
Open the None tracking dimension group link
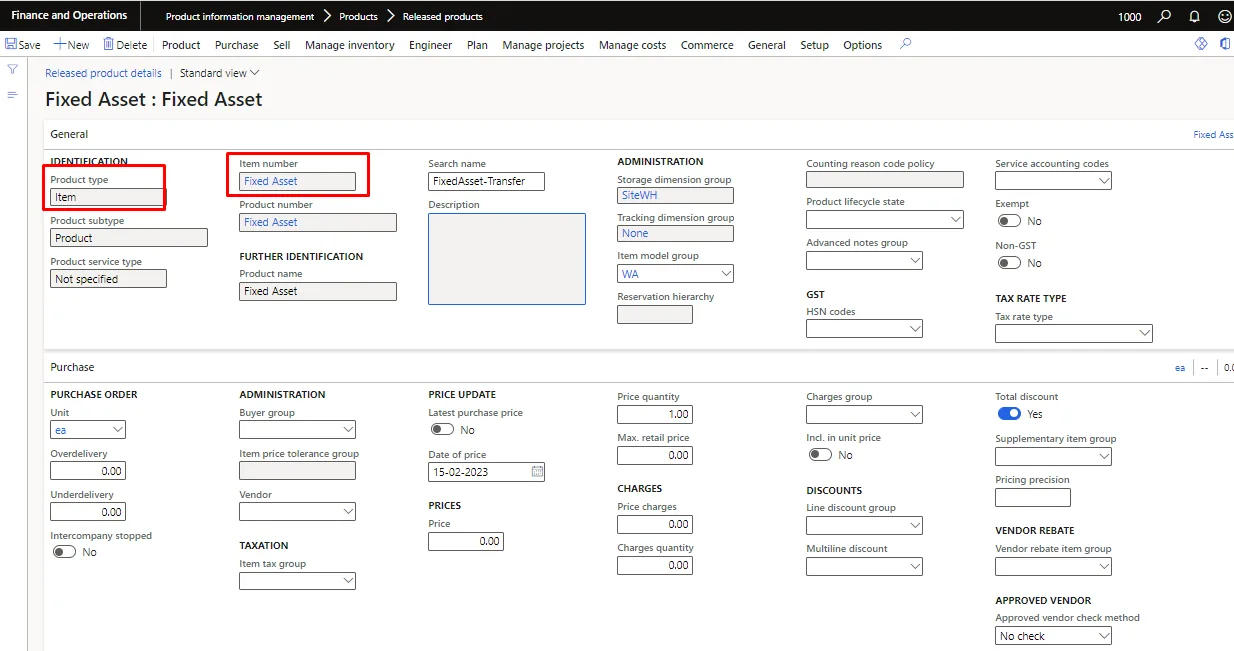[635, 233]
